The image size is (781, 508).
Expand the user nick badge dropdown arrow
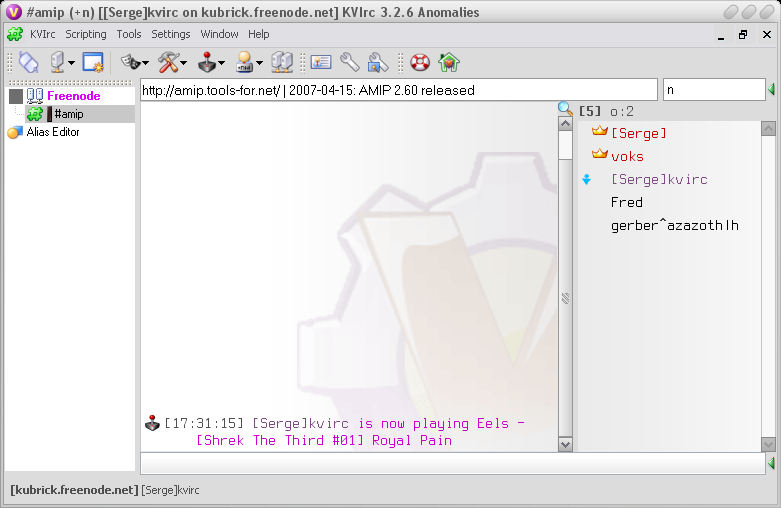click(x=260, y=63)
